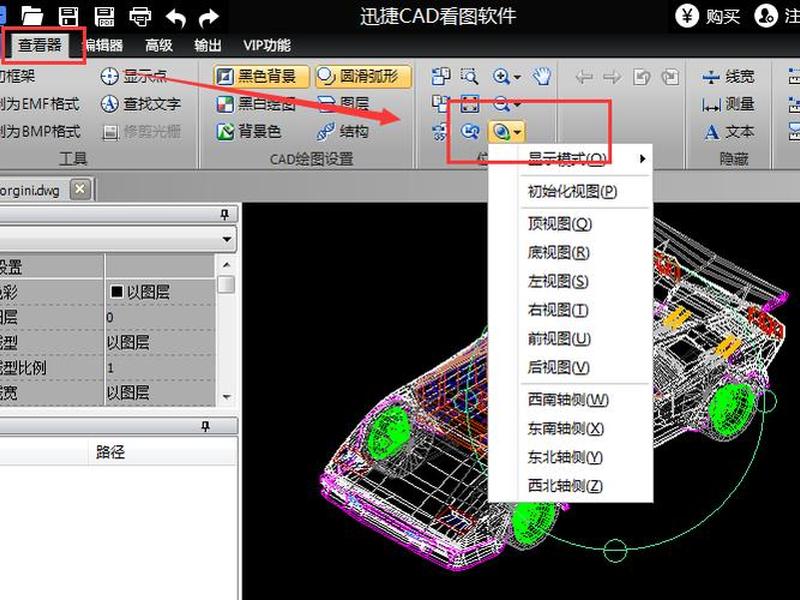Activate the pan hand tool
800x600 pixels.
coord(542,77)
